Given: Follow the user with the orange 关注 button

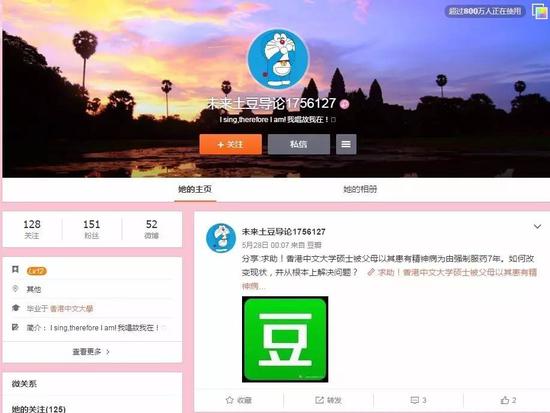Looking at the screenshot, I should (x=230, y=144).
